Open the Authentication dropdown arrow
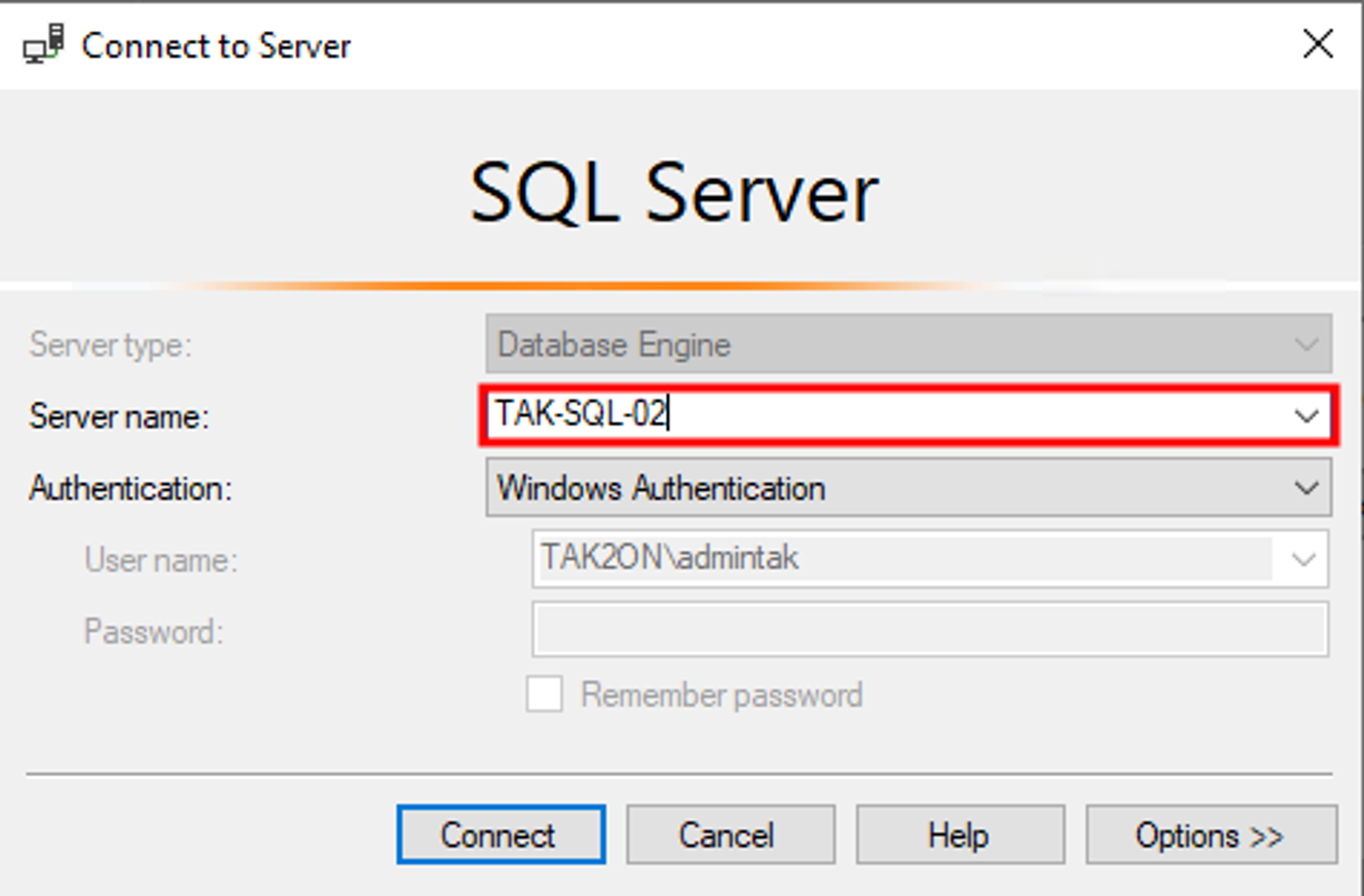This screenshot has width=1364, height=896. pos(1305,488)
